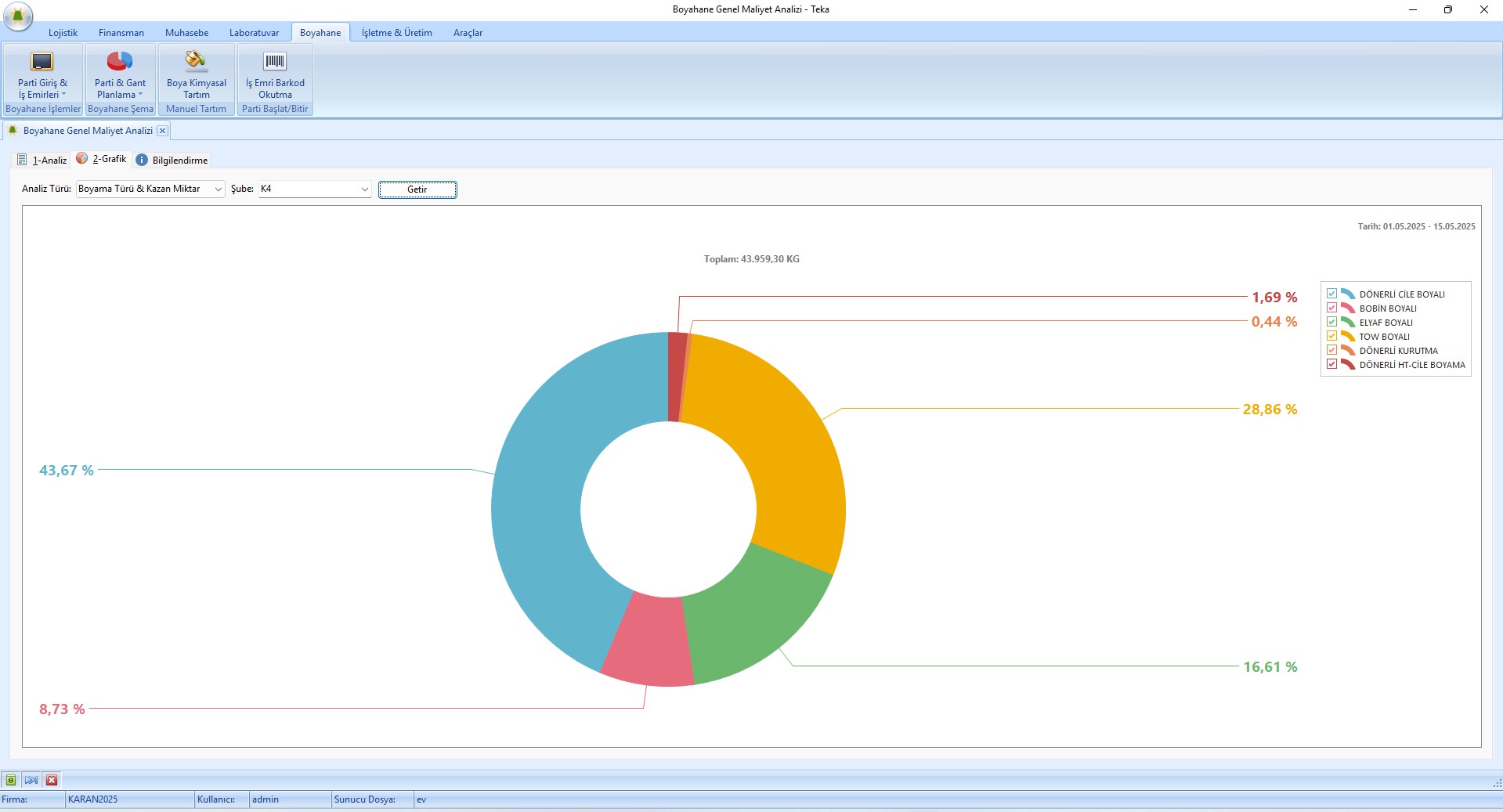The height and width of the screenshot is (812, 1503).
Task: Click the skip-forward icon in bottom bar
Action: tap(31, 780)
